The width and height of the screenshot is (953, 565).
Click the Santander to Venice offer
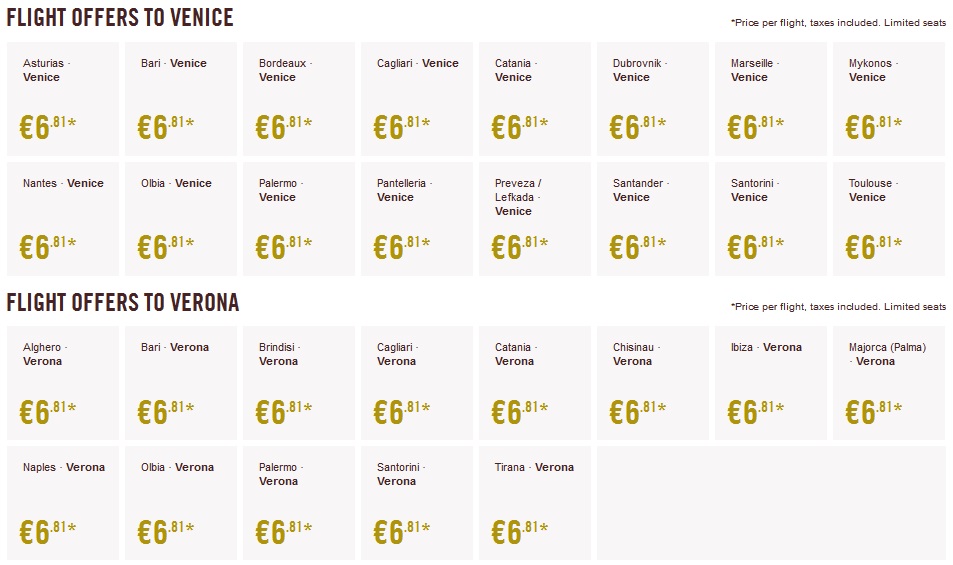coord(652,218)
